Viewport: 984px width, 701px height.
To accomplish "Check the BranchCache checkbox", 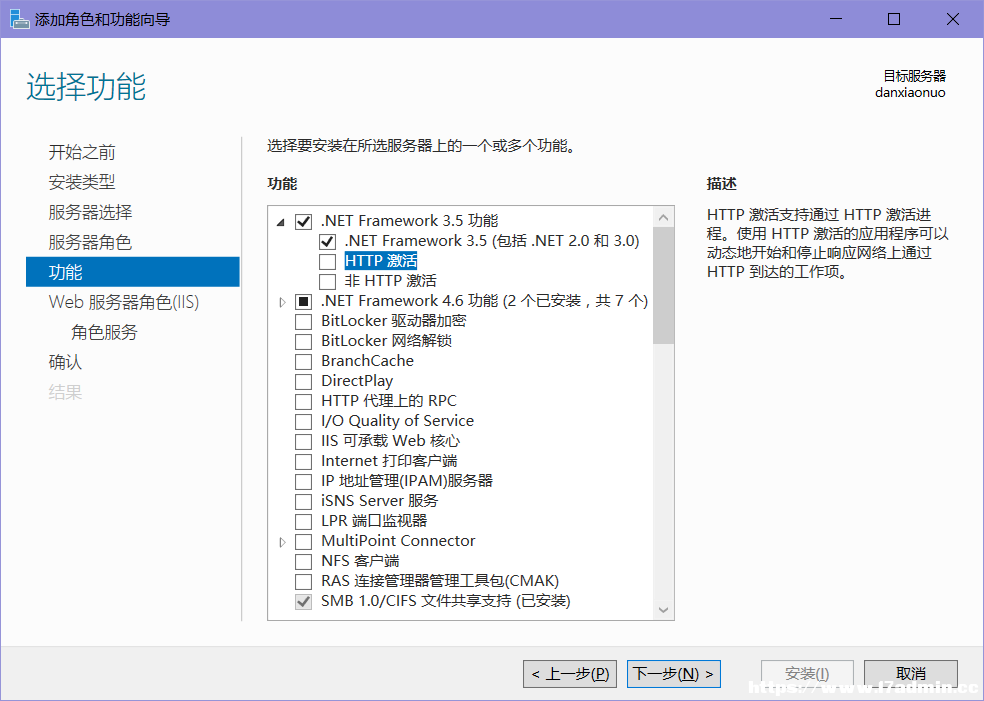I will (x=304, y=361).
